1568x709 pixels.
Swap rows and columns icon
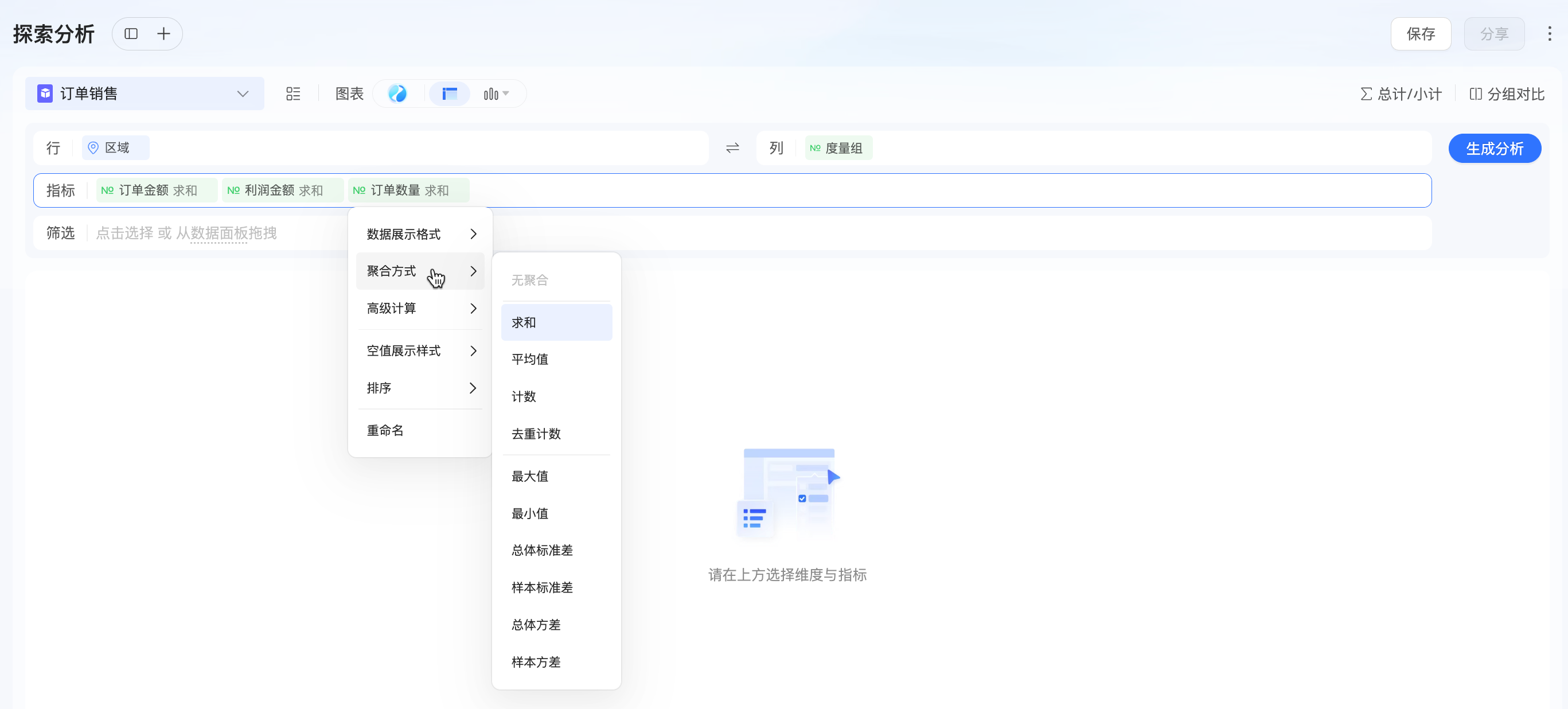tap(732, 148)
